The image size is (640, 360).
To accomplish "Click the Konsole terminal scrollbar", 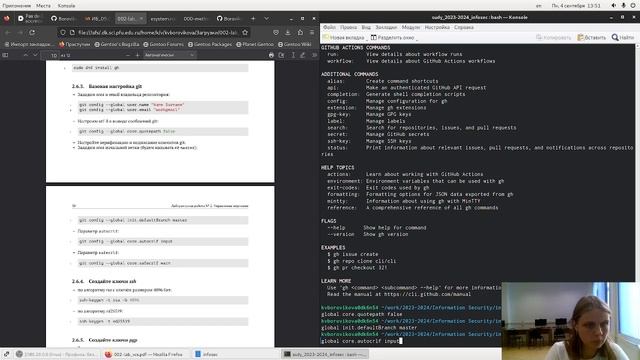I will (x=637, y=163).
